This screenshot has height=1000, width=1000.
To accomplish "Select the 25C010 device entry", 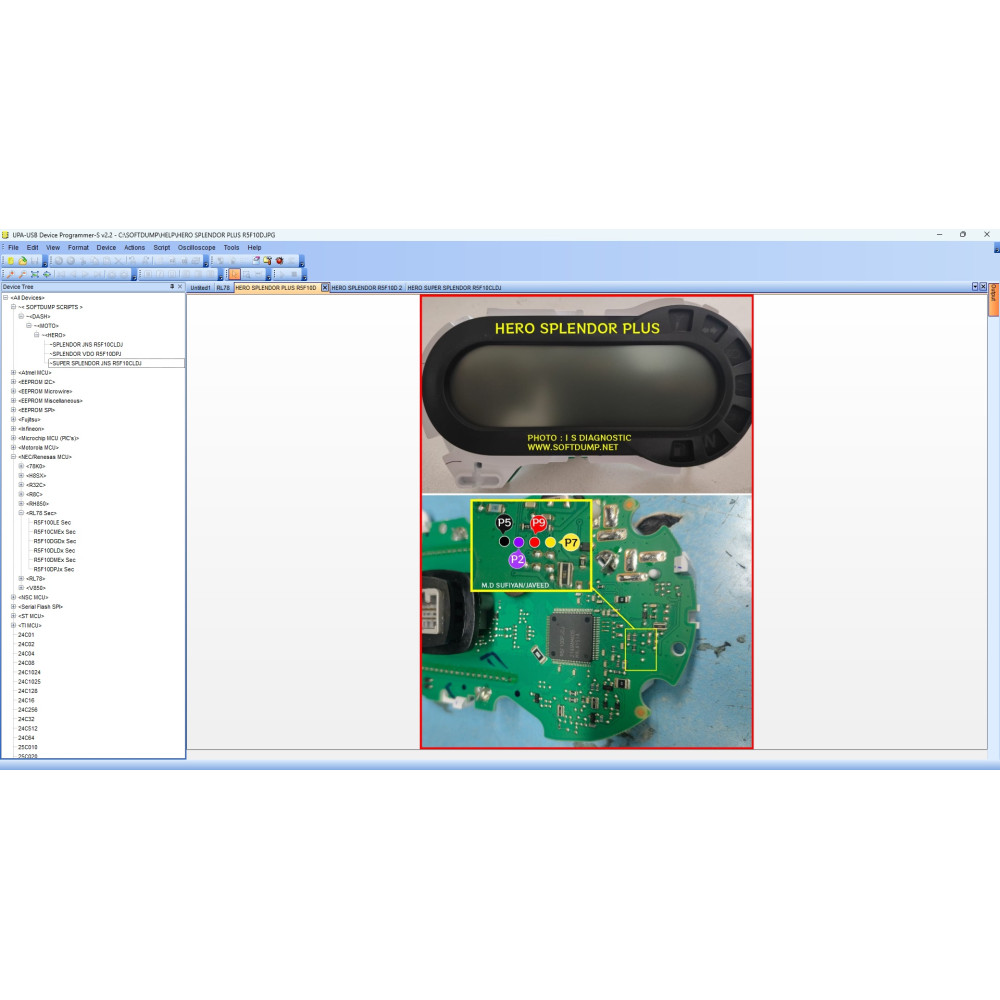I will tap(28, 747).
